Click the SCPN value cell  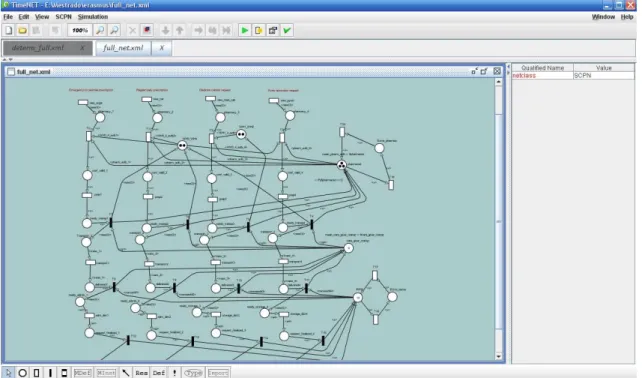coord(604,75)
